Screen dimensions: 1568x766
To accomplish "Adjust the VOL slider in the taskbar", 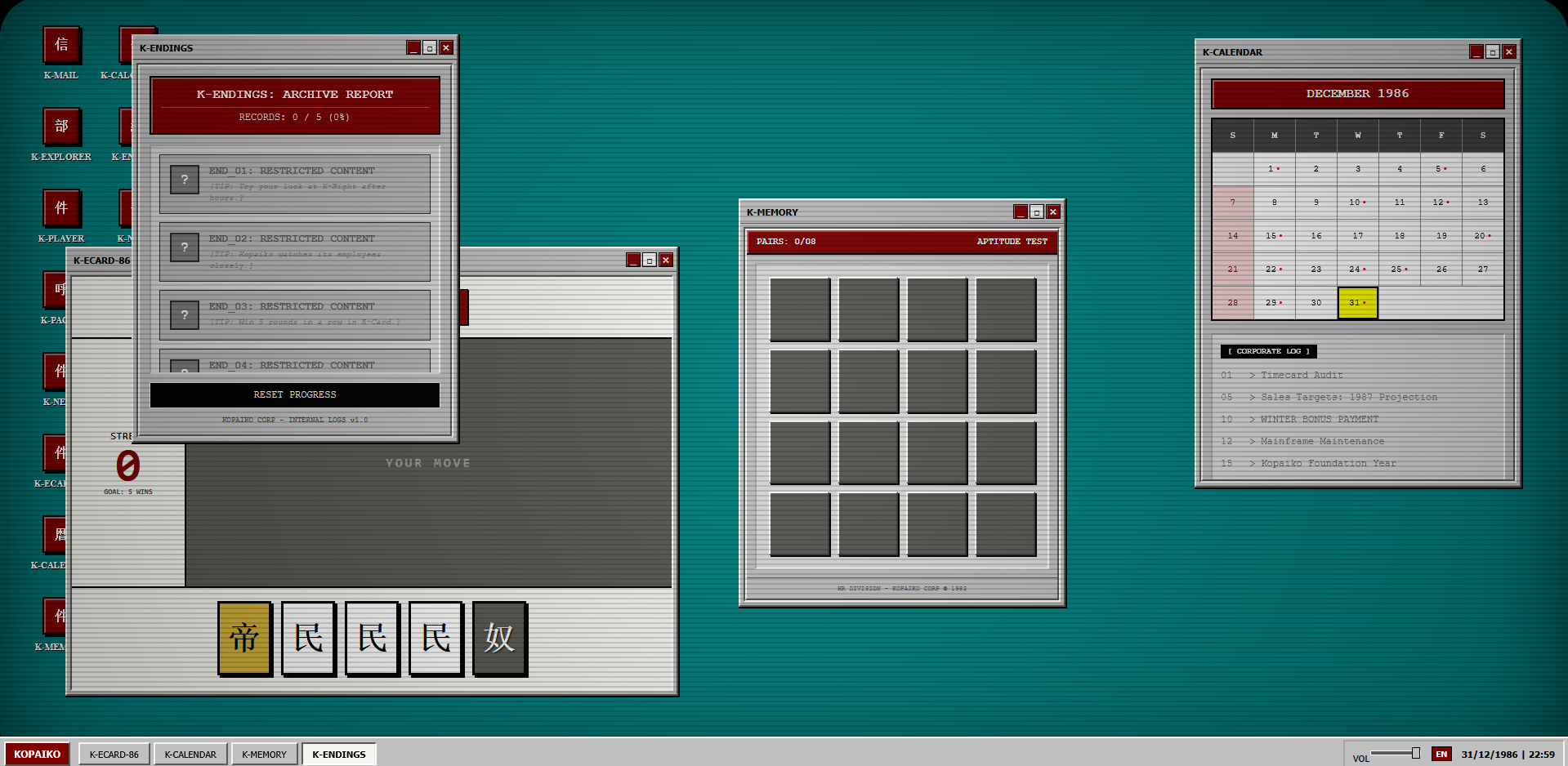I will (x=1395, y=753).
